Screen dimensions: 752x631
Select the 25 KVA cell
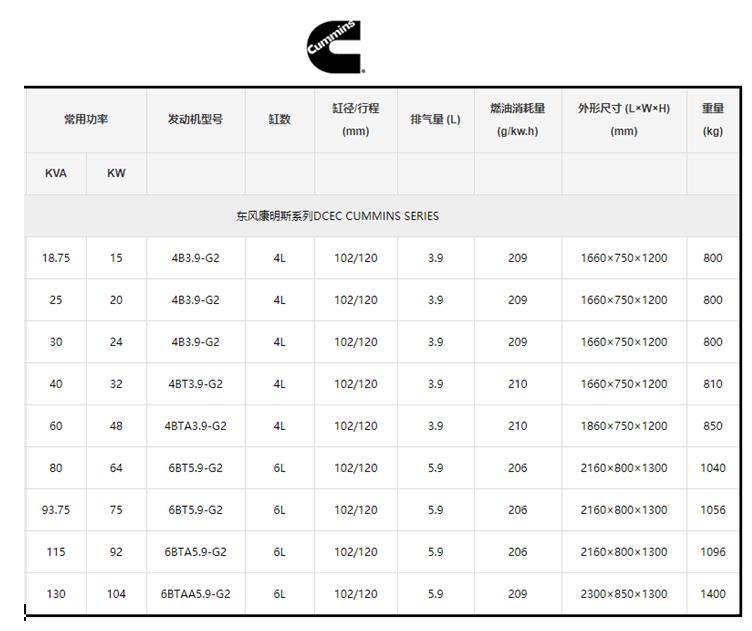pyautogui.click(x=56, y=300)
